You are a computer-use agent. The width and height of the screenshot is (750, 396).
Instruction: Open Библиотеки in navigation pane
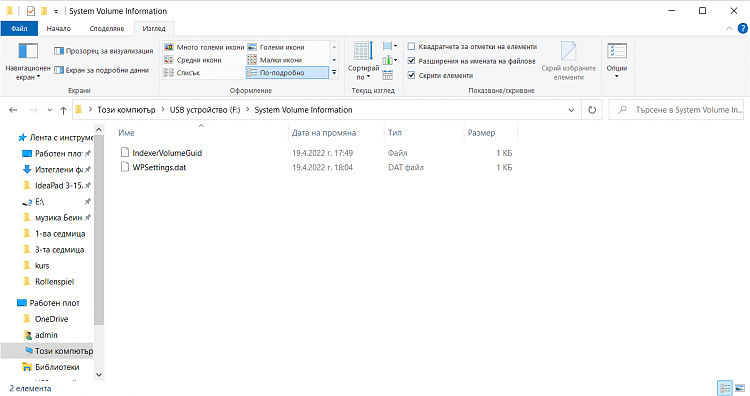51,367
